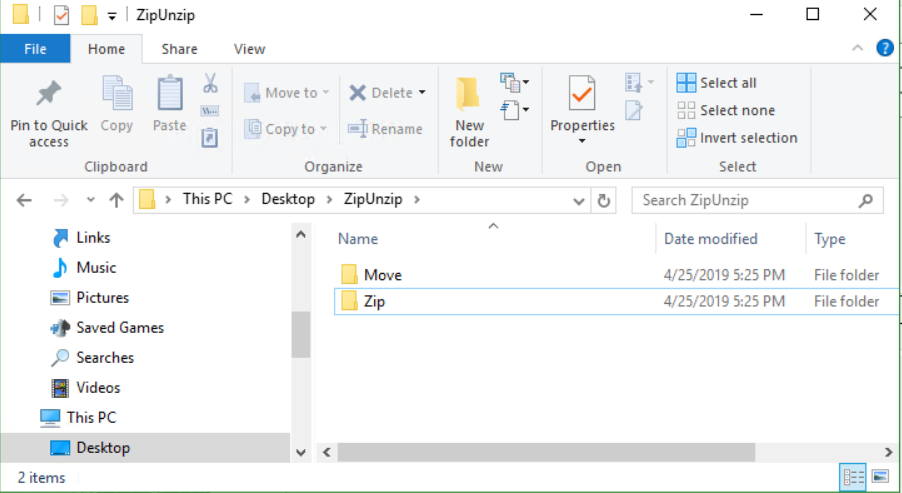The image size is (902, 493).
Task: Click the Paste clipboard icon
Action: [169, 95]
